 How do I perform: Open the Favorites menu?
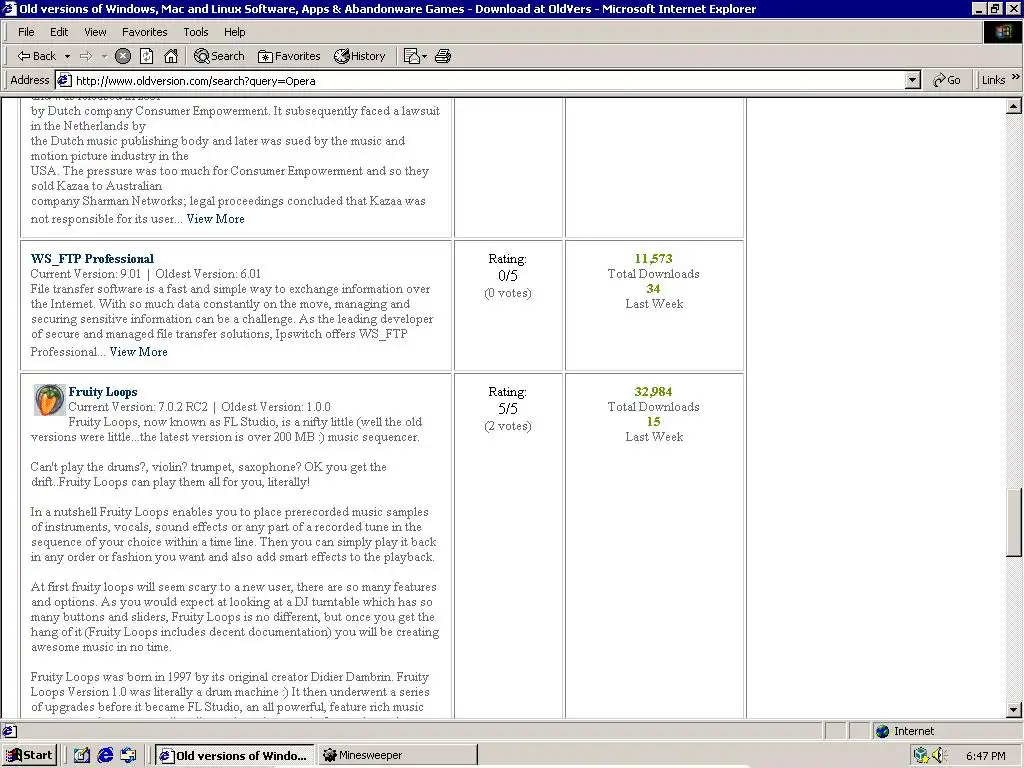tap(144, 32)
